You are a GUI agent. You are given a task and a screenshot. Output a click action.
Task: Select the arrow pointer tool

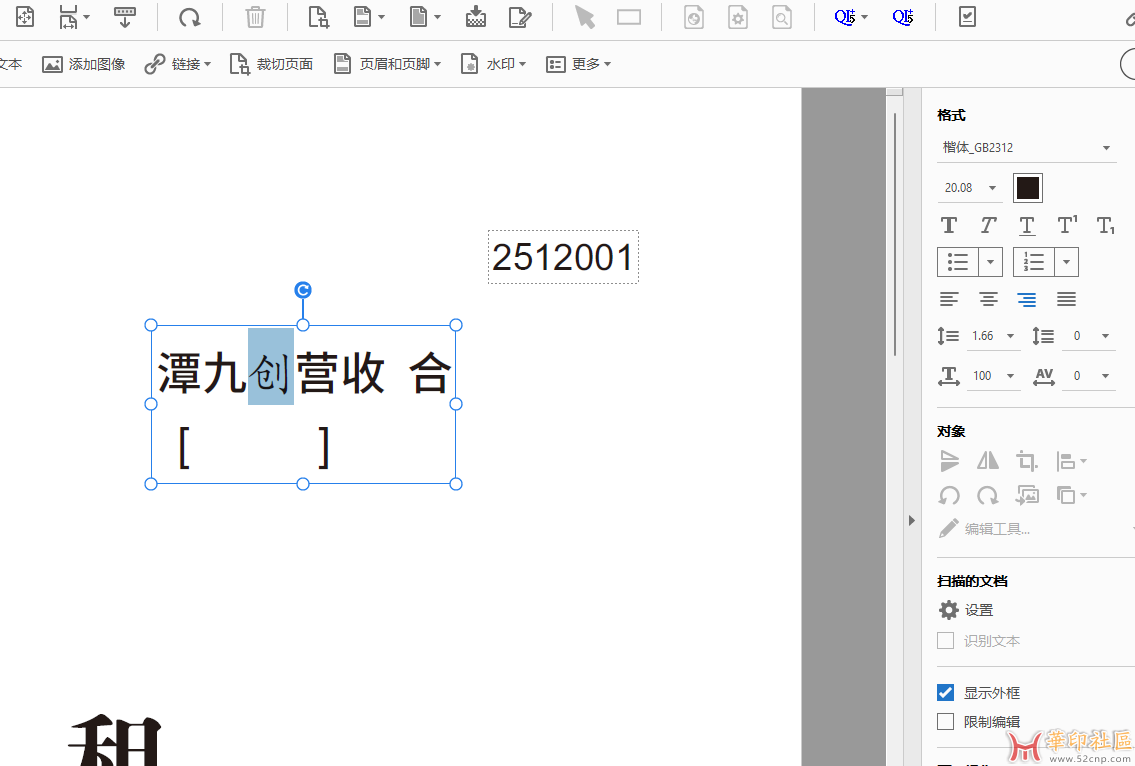584,17
